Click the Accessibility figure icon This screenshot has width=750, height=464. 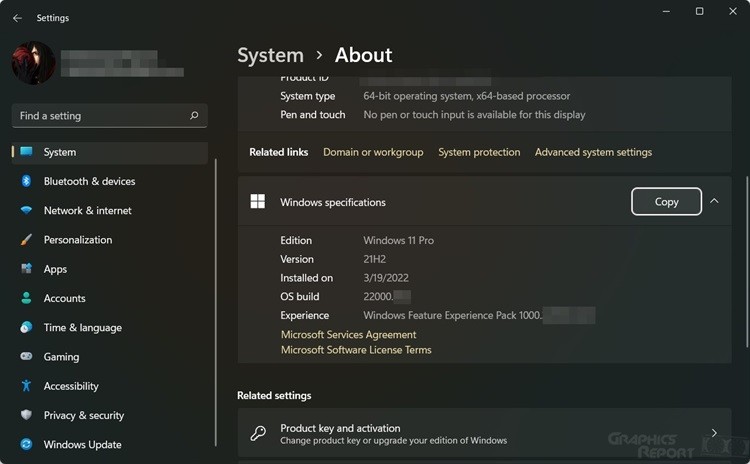tap(26, 386)
